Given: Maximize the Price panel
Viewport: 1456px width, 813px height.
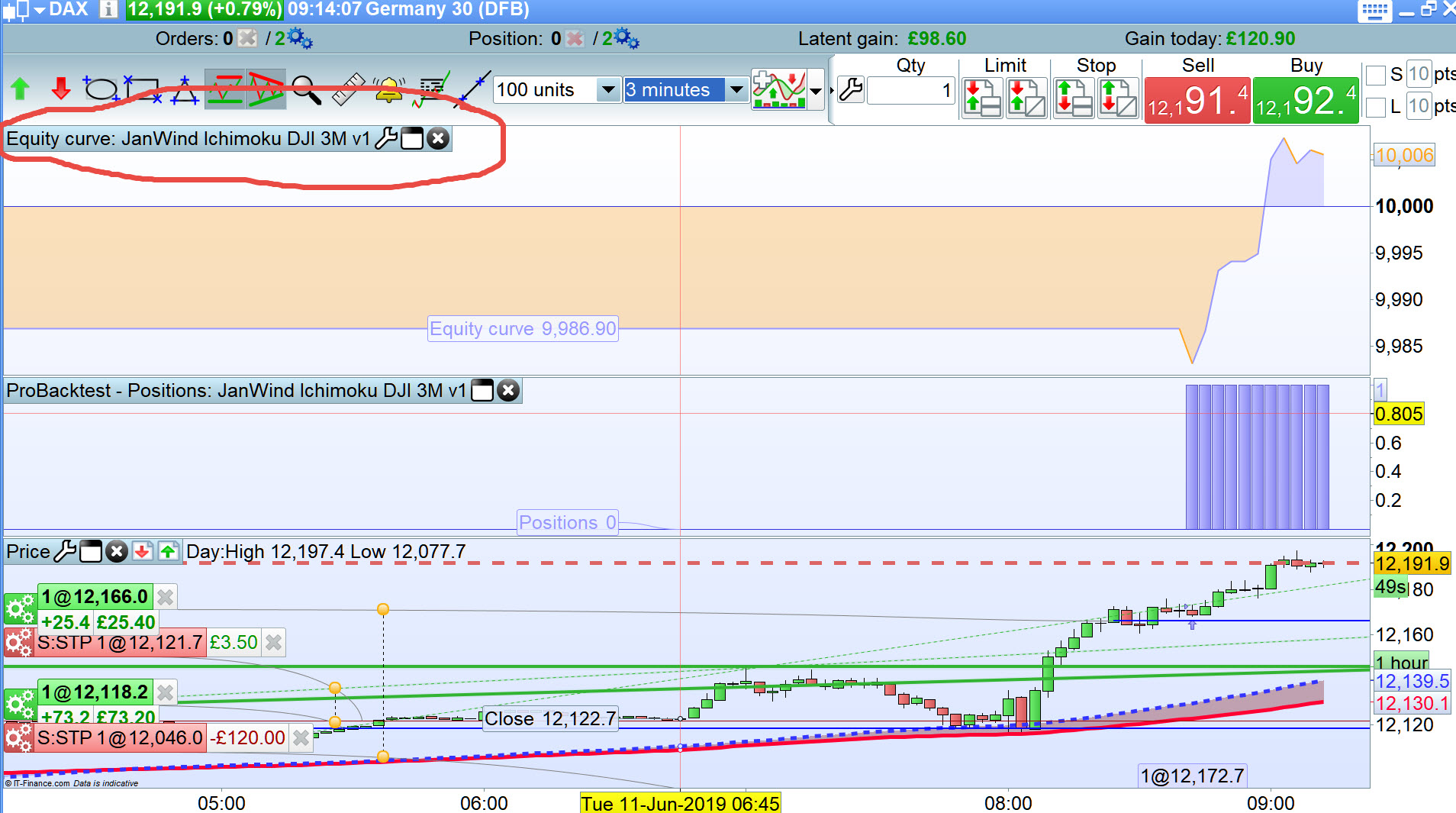Looking at the screenshot, I should (x=91, y=551).
